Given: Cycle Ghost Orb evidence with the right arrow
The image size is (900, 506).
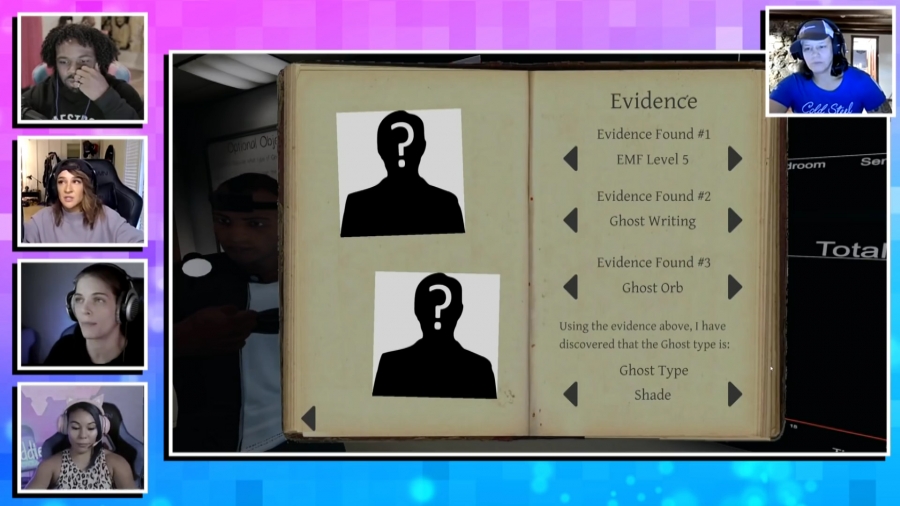Looking at the screenshot, I should tap(735, 287).
